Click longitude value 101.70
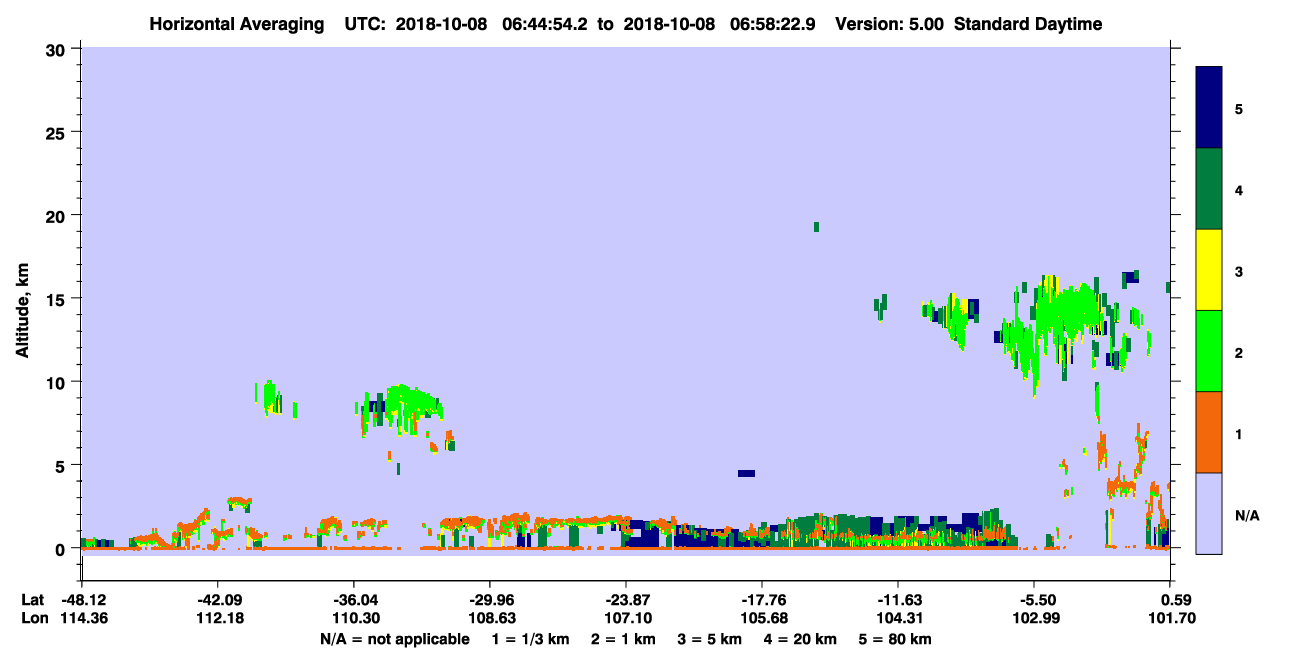 (1171, 618)
